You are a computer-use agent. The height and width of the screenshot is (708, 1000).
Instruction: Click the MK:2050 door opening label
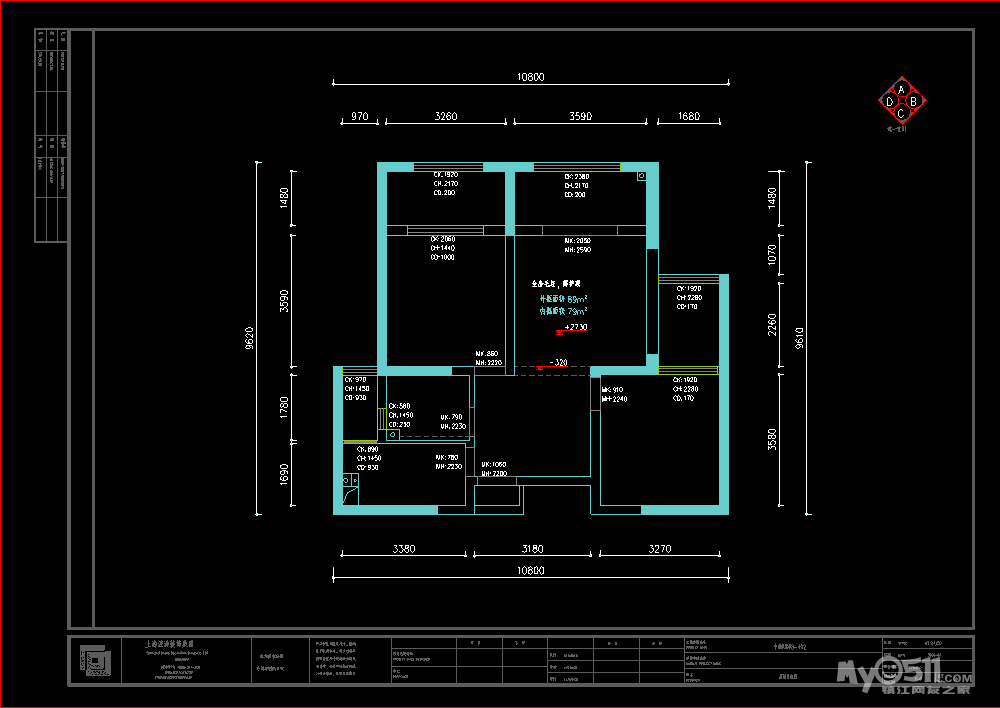(x=578, y=241)
